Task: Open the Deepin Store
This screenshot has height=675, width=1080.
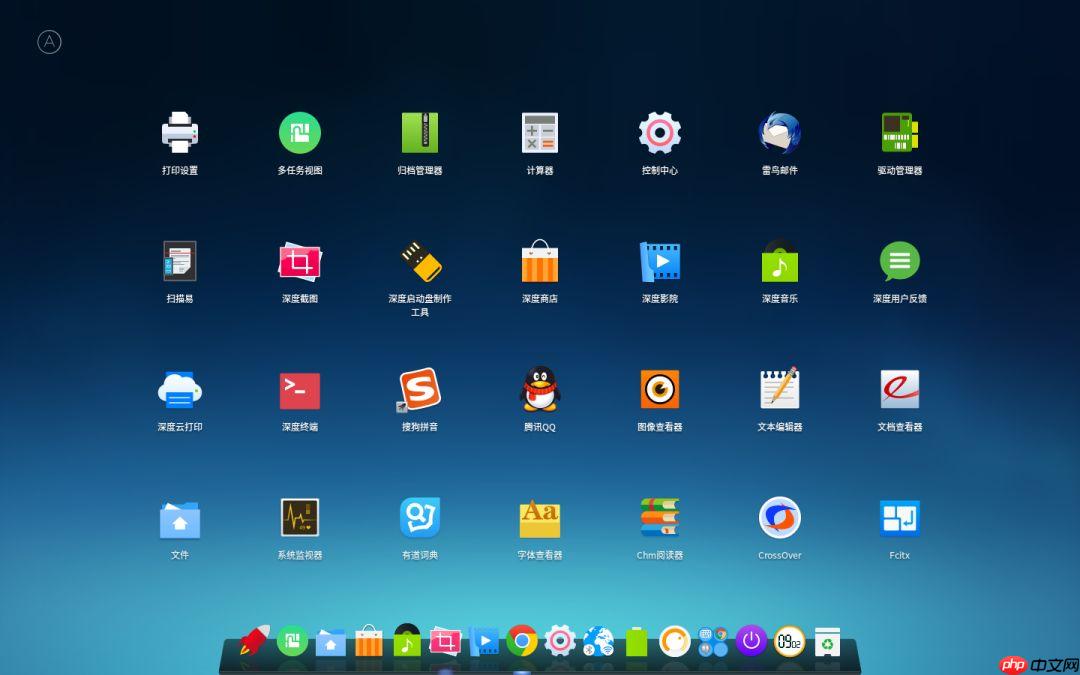Action: (540, 262)
